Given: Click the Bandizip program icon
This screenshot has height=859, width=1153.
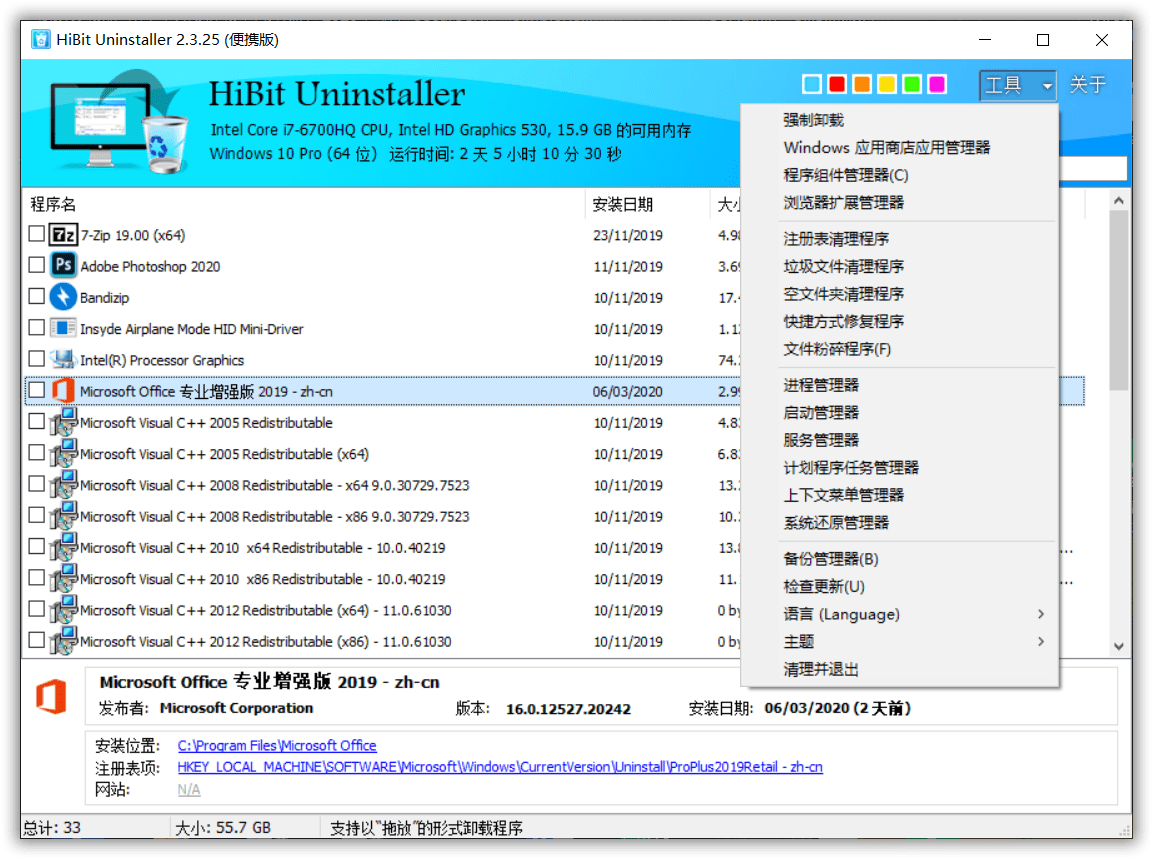Looking at the screenshot, I should (62, 296).
